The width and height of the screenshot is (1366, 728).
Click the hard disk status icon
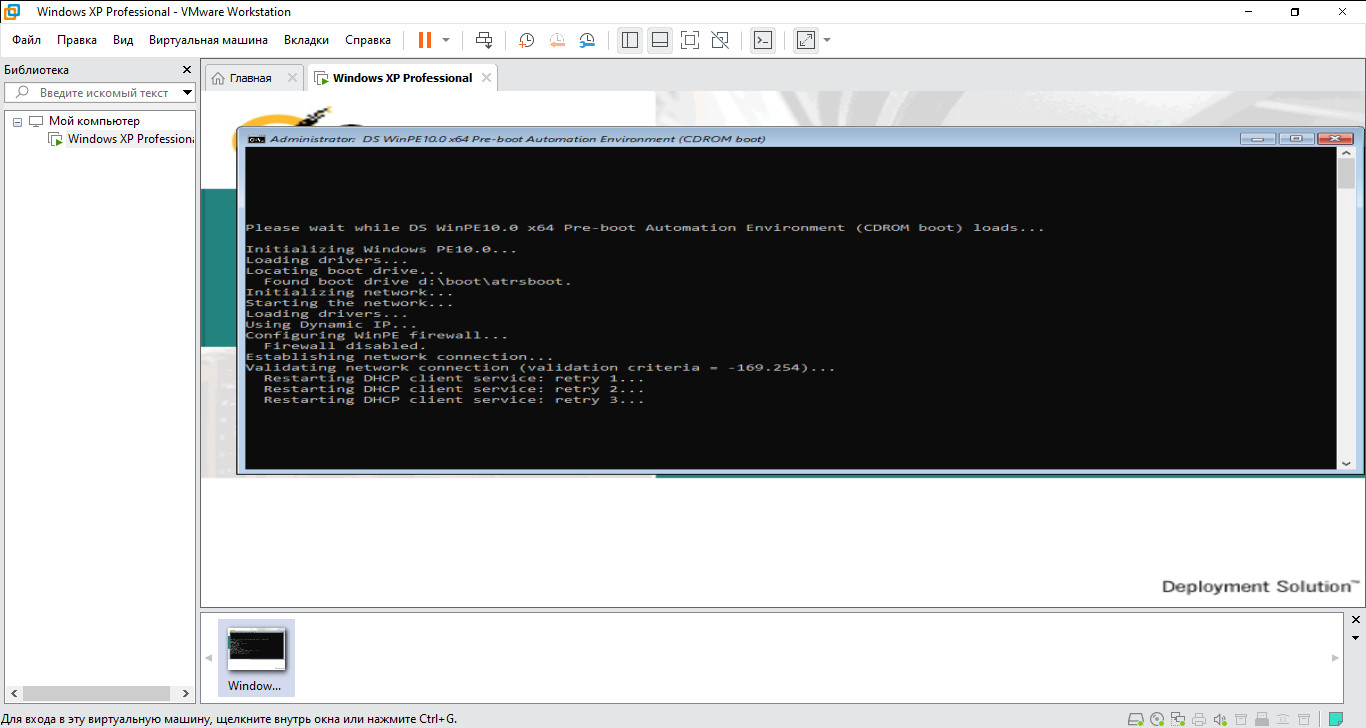(x=1135, y=719)
